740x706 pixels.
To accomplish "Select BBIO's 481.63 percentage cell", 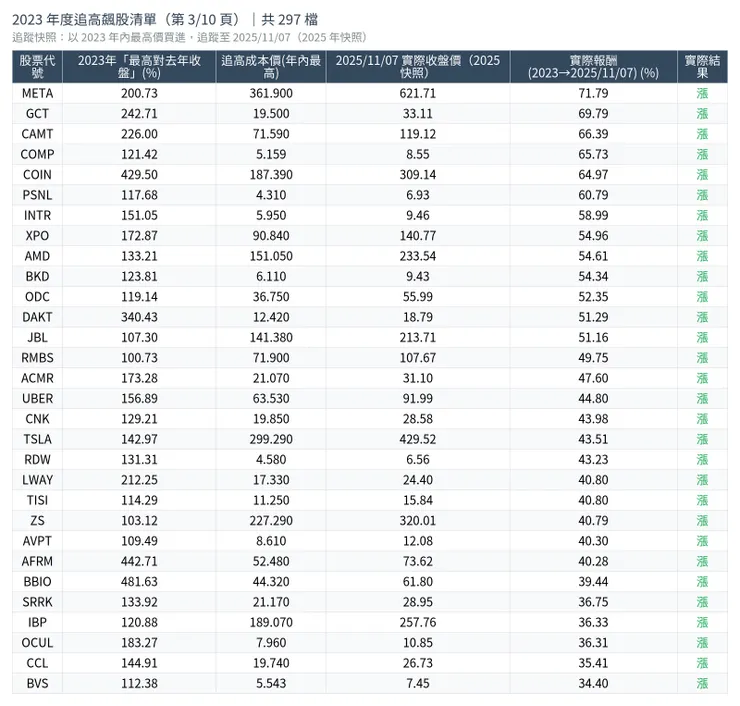I will pyautogui.click(x=138, y=581).
